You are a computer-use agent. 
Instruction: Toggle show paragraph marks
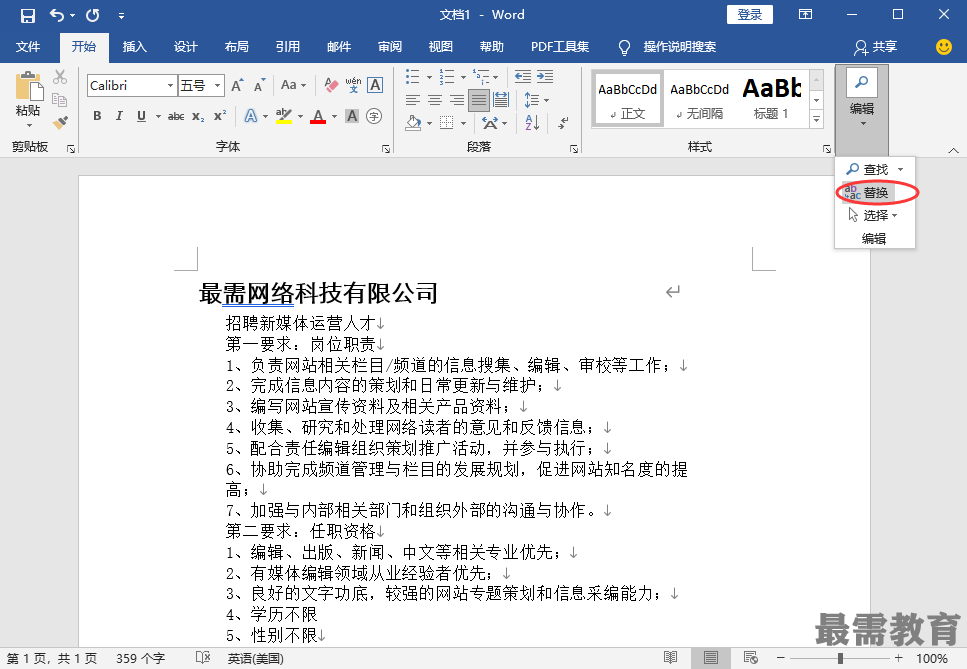pos(562,123)
